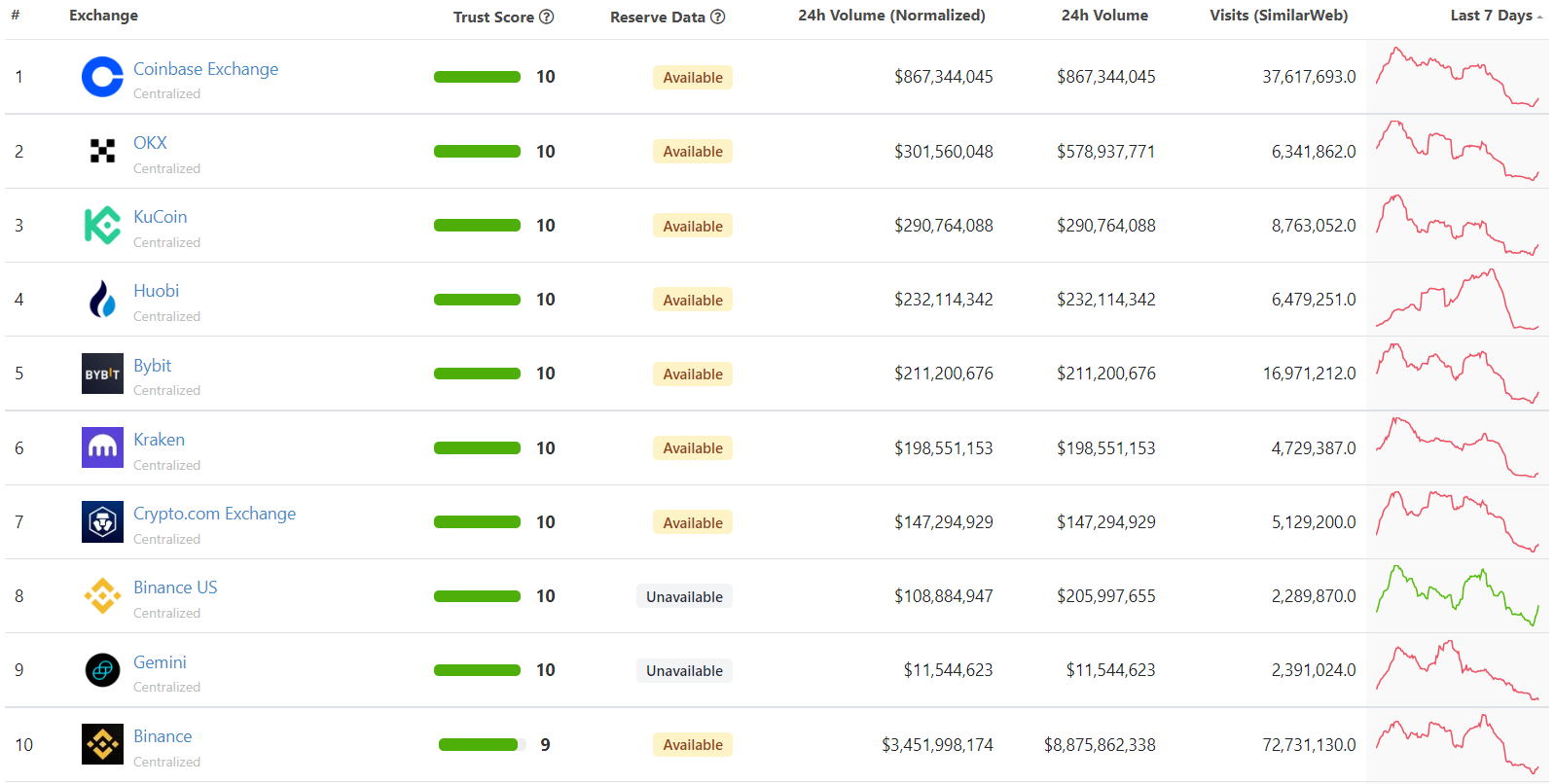Sort by the # rank column header
The height and width of the screenshot is (784, 1554).
click(x=16, y=16)
